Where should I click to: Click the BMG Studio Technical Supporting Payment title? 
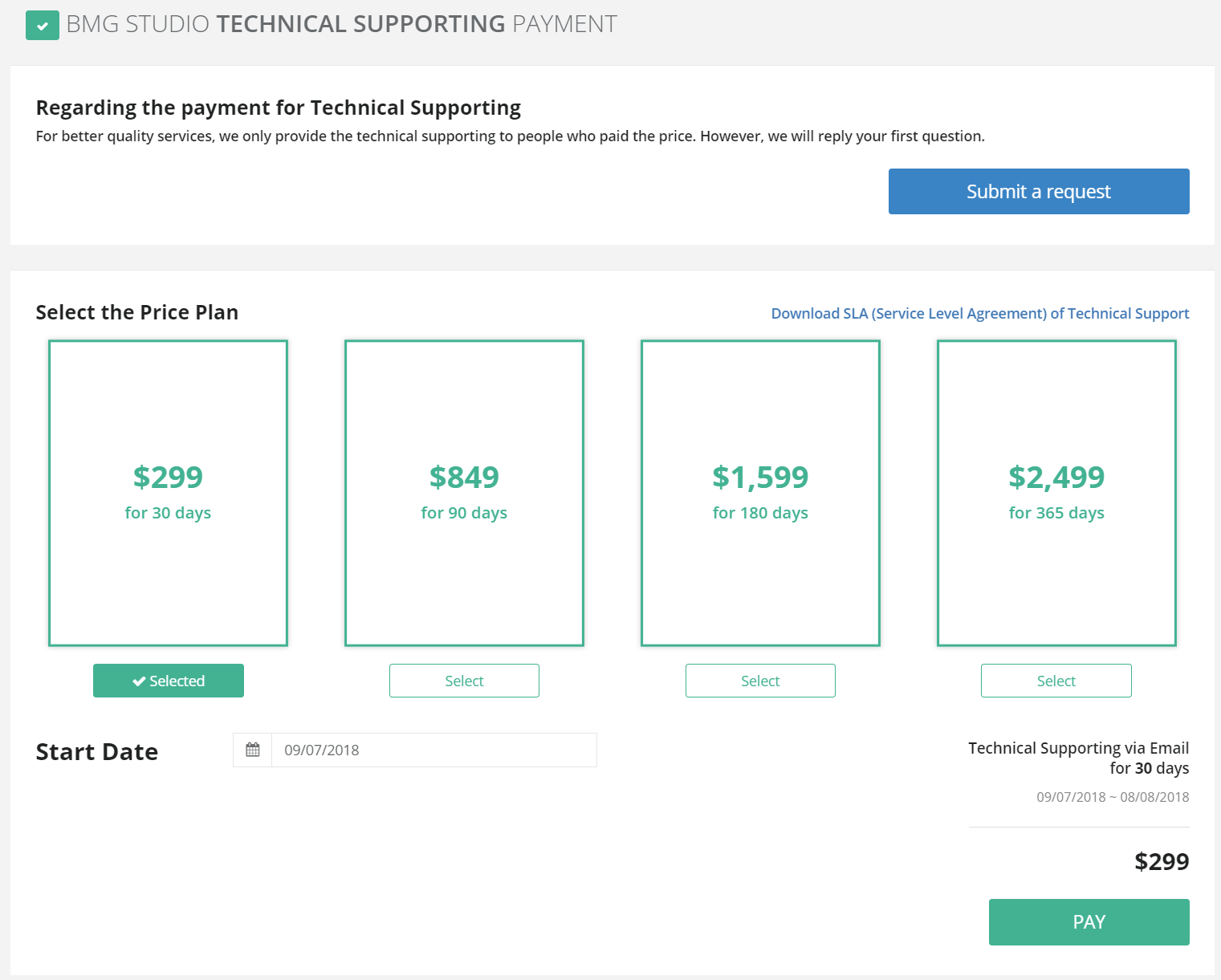coord(341,24)
